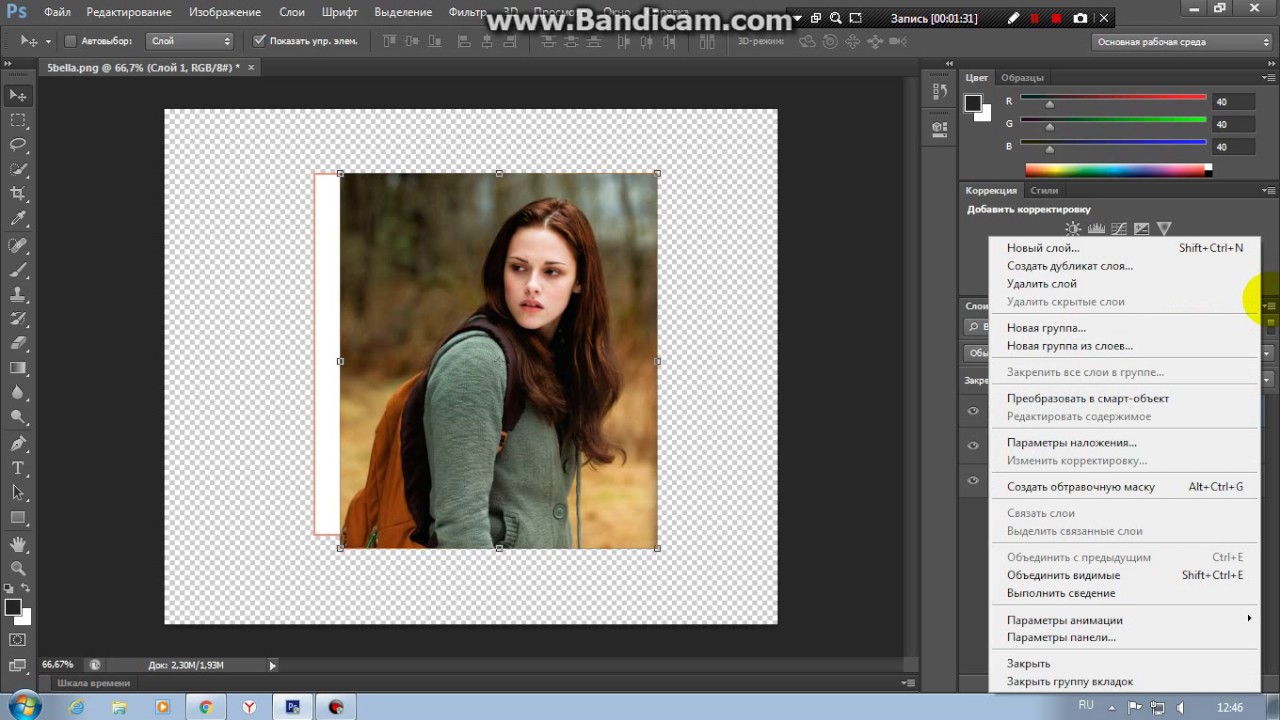This screenshot has height=720, width=1280.
Task: Open Основная рабочая среда workspace dropdown
Action: [1182, 42]
